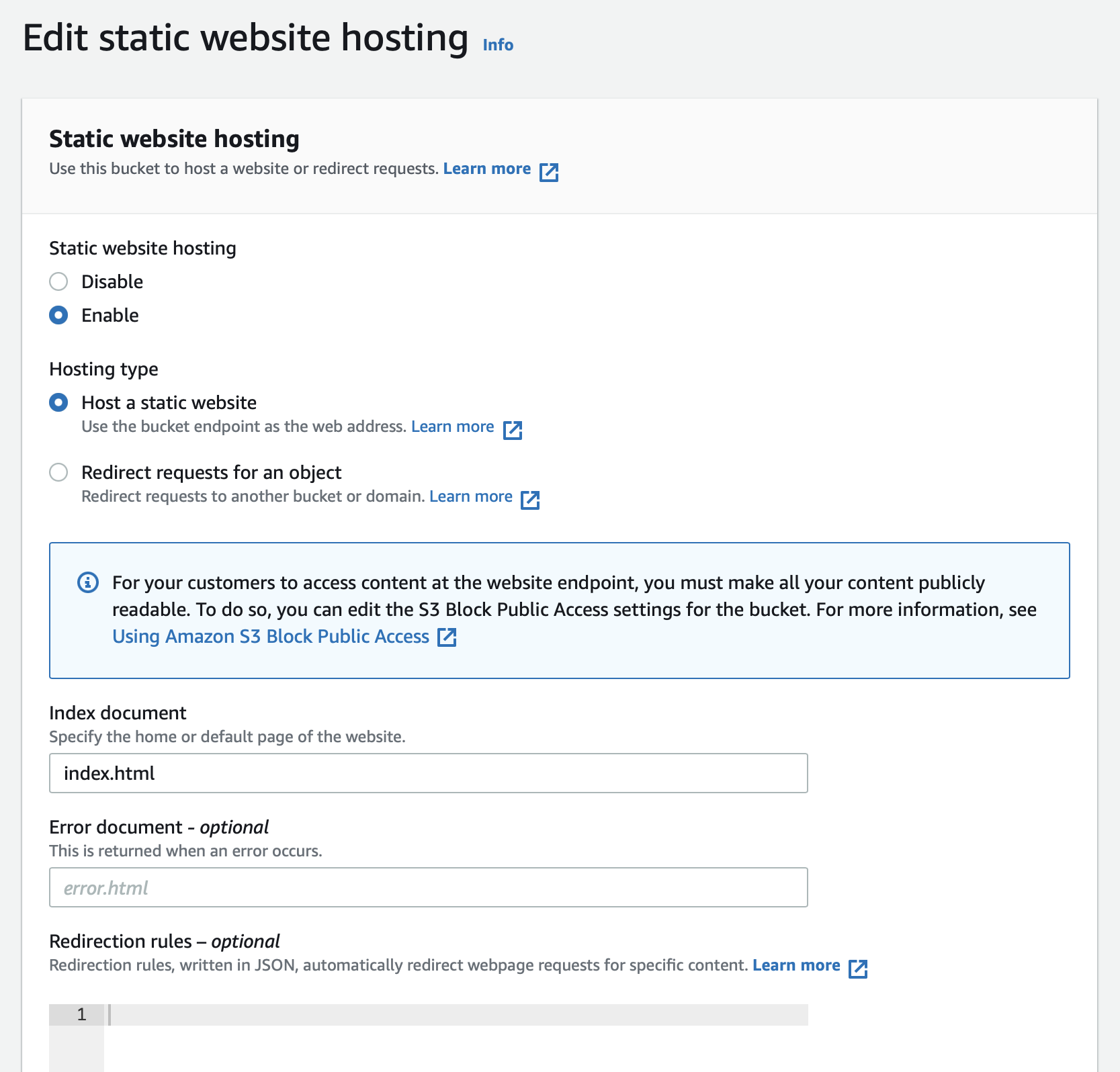Click the Error document input field
This screenshot has height=1072, width=1120.
click(x=429, y=887)
